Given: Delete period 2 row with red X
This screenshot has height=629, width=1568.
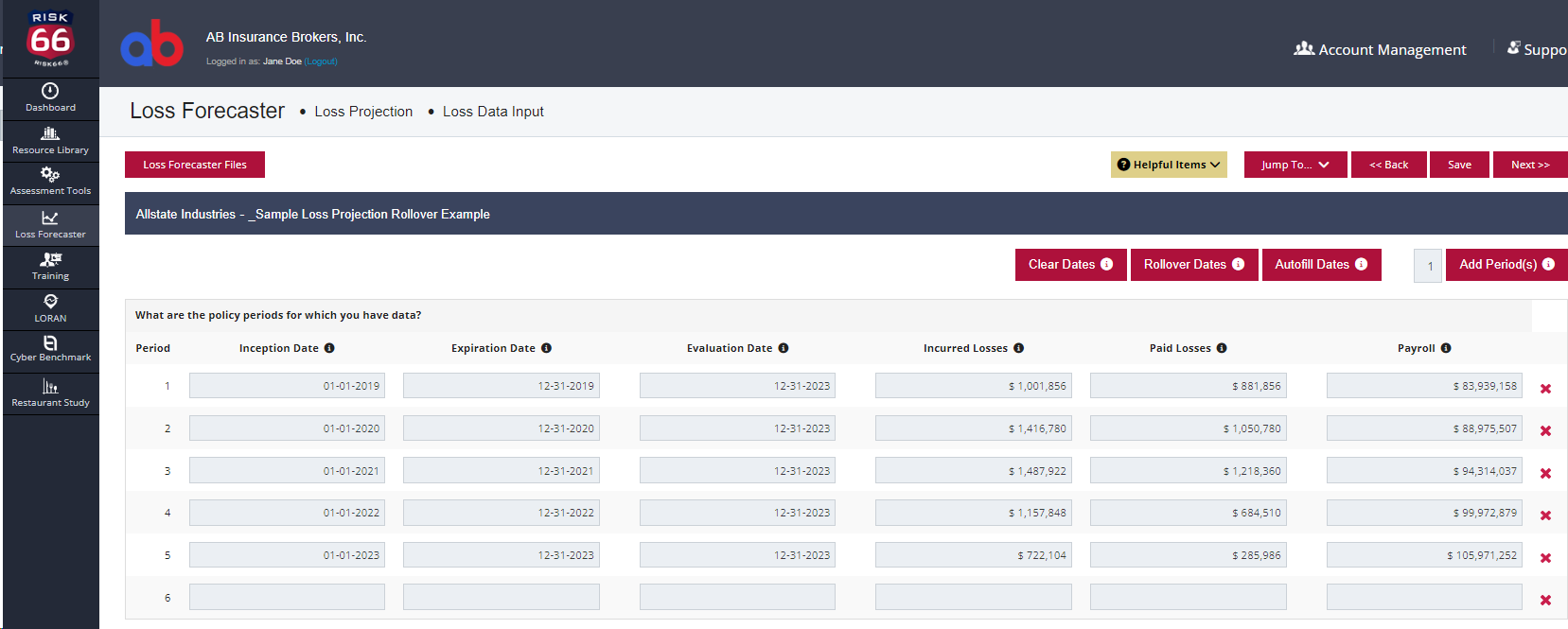Looking at the screenshot, I should [x=1545, y=430].
